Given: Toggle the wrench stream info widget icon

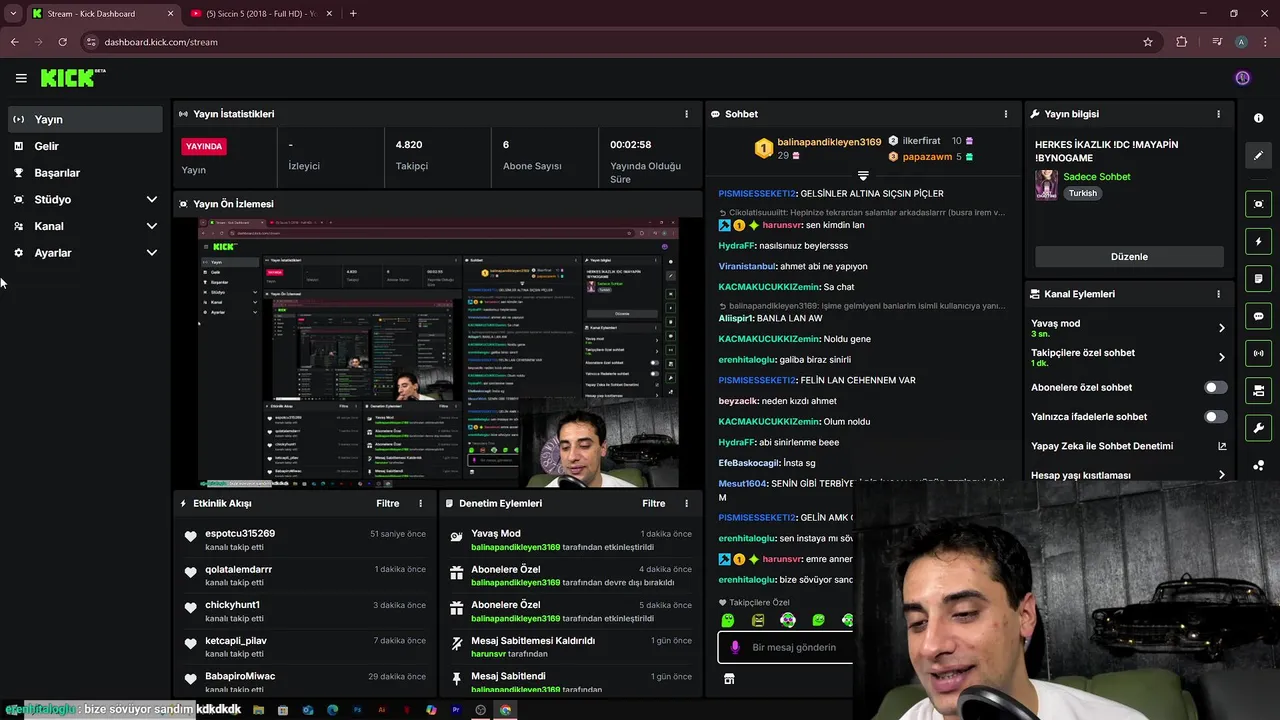Looking at the screenshot, I should coord(1258,428).
